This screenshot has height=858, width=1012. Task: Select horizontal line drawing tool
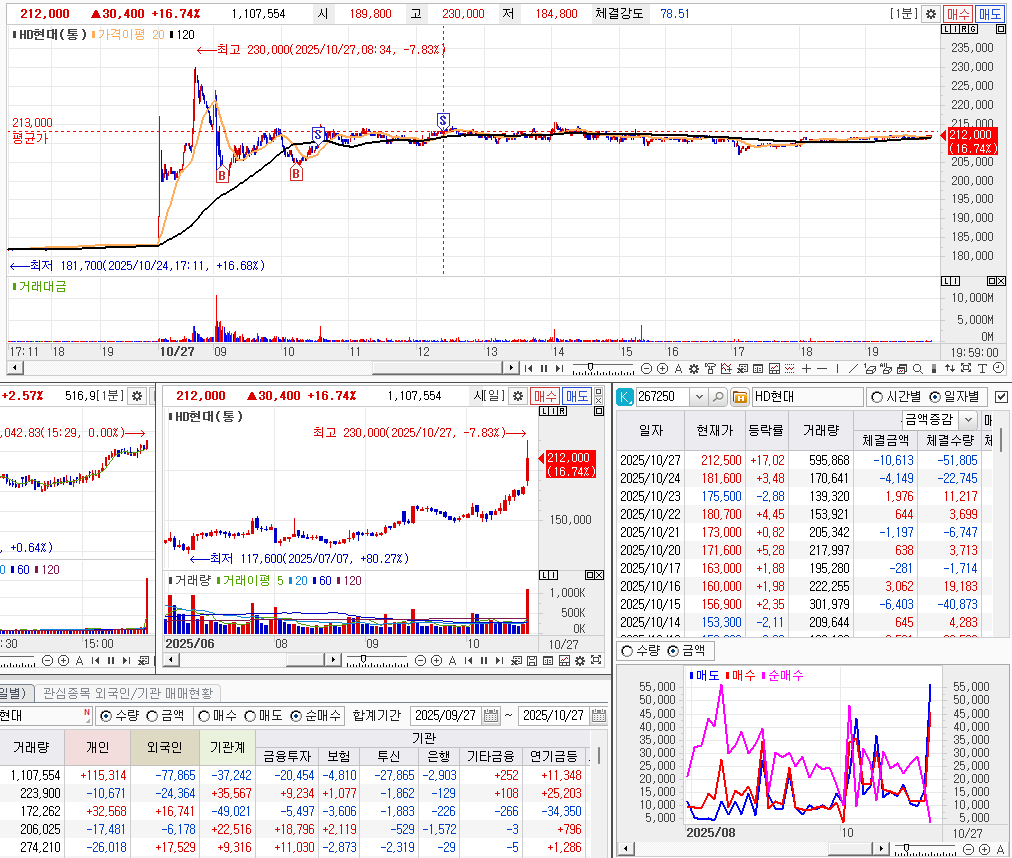[822, 369]
